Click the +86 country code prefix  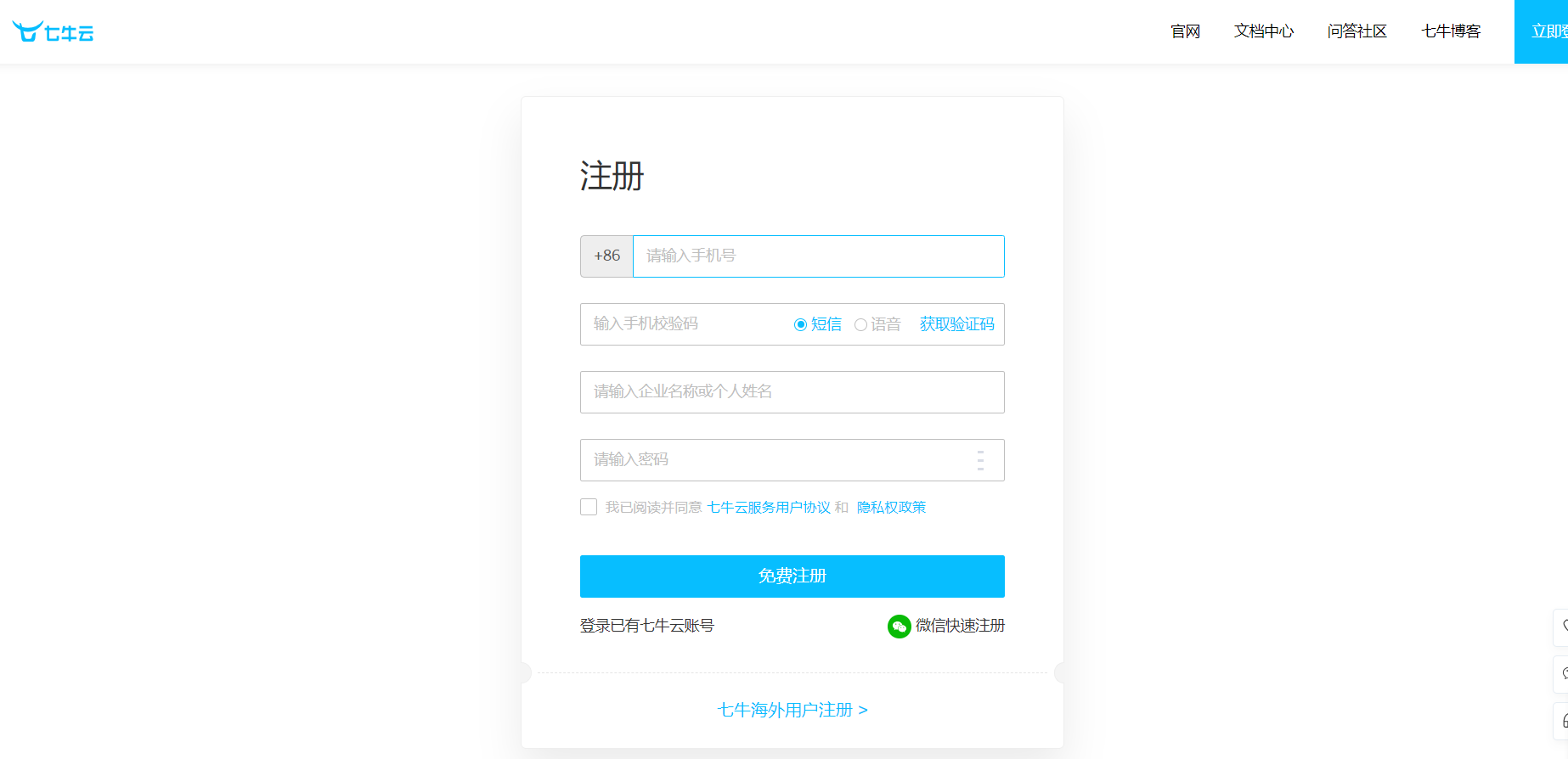point(607,256)
